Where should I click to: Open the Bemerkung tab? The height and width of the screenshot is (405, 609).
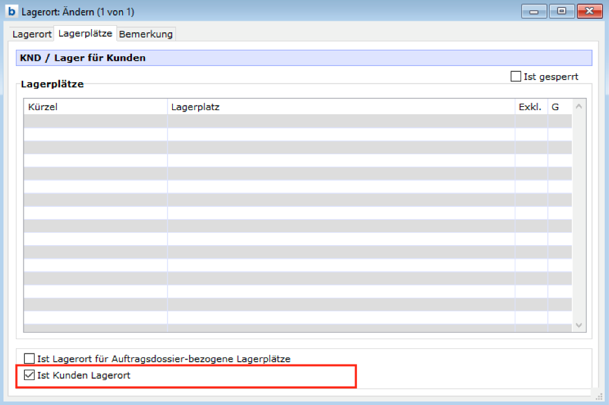[146, 34]
